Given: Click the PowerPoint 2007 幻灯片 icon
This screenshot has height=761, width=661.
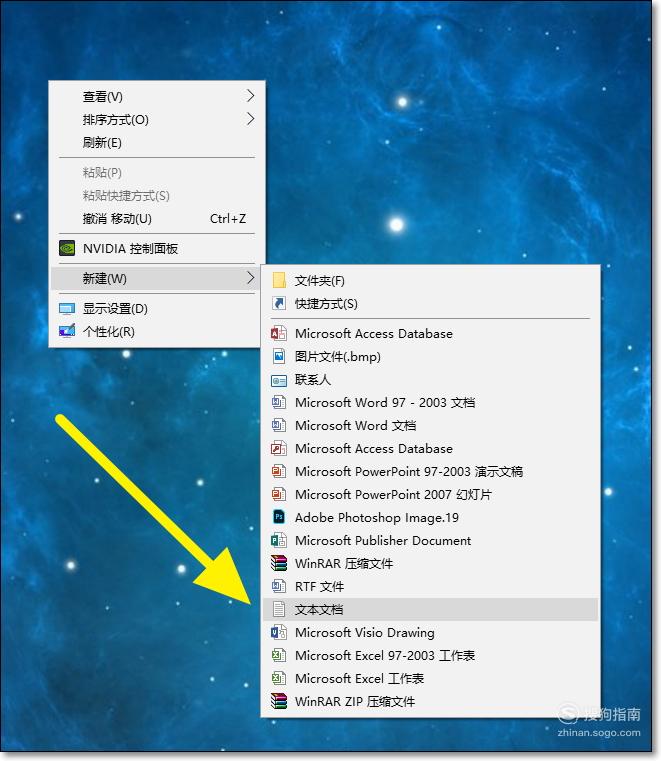Looking at the screenshot, I should (279, 494).
